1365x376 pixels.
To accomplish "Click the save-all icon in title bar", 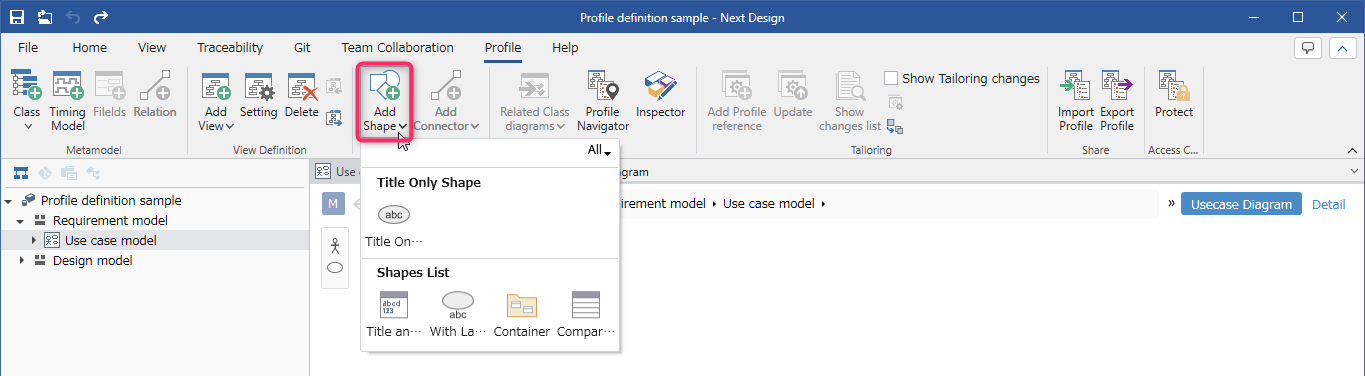I will [45, 17].
